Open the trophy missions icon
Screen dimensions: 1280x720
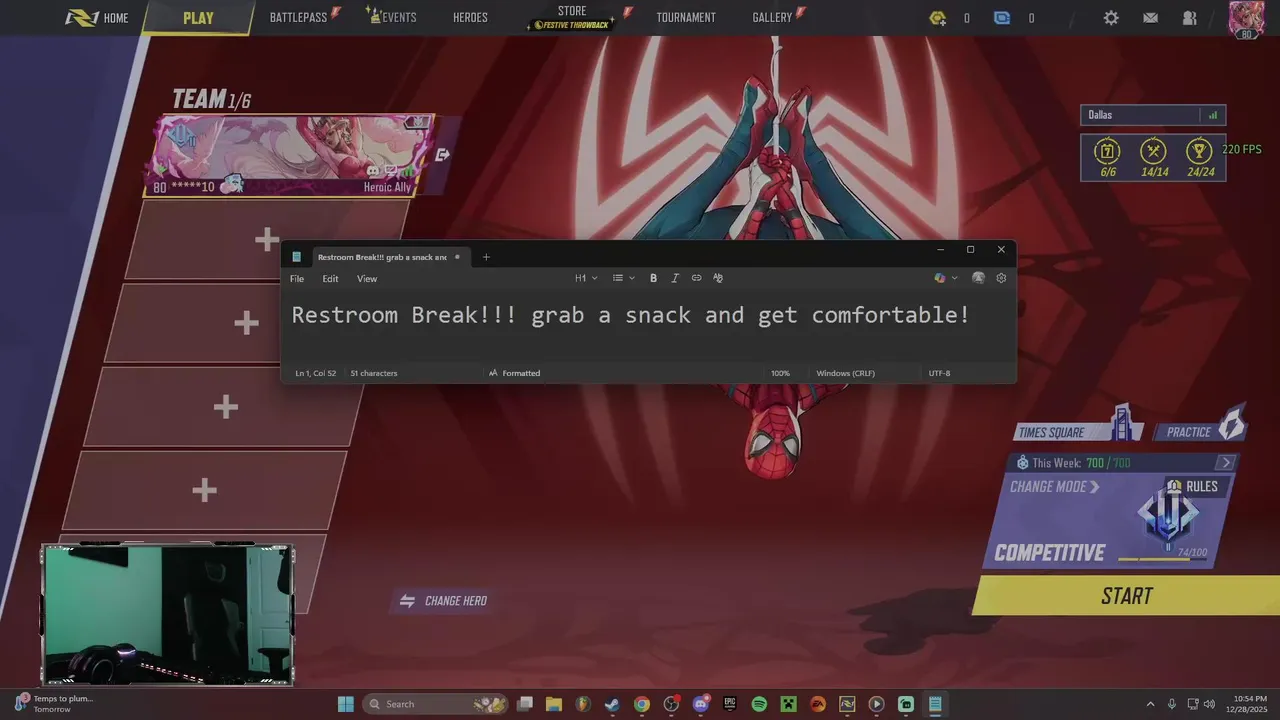click(1200, 151)
